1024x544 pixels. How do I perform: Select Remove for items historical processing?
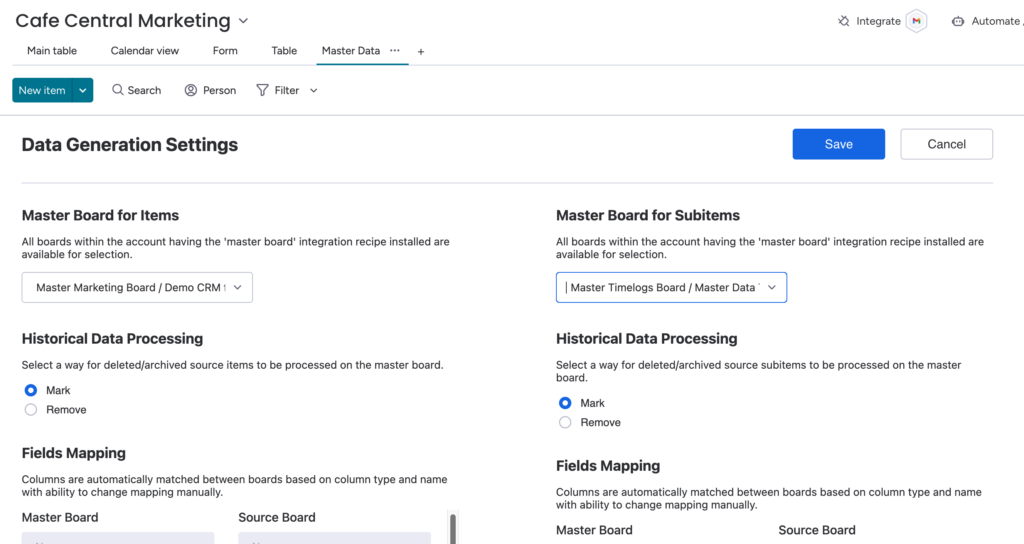click(x=31, y=410)
